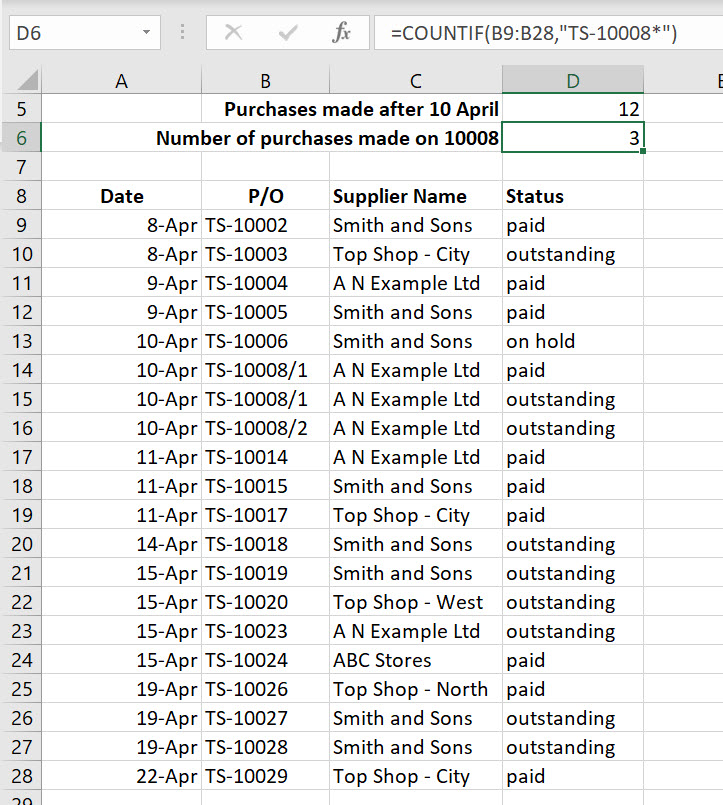
Task: Click the 14-Apr date cell
Action: coord(121,544)
